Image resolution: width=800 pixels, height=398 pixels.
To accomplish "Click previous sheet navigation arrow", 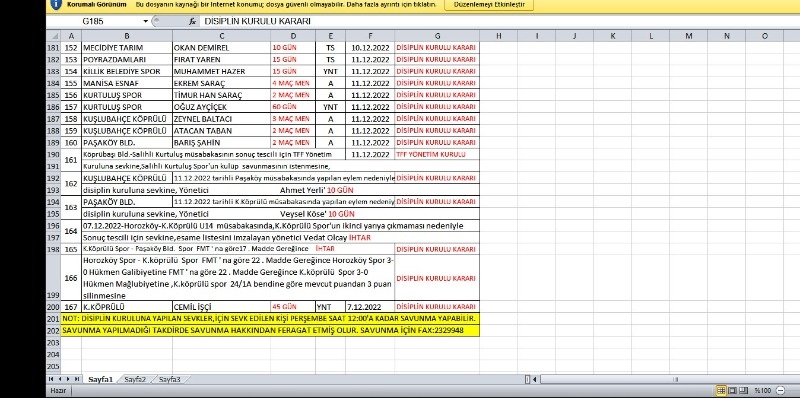I will point(60,379).
